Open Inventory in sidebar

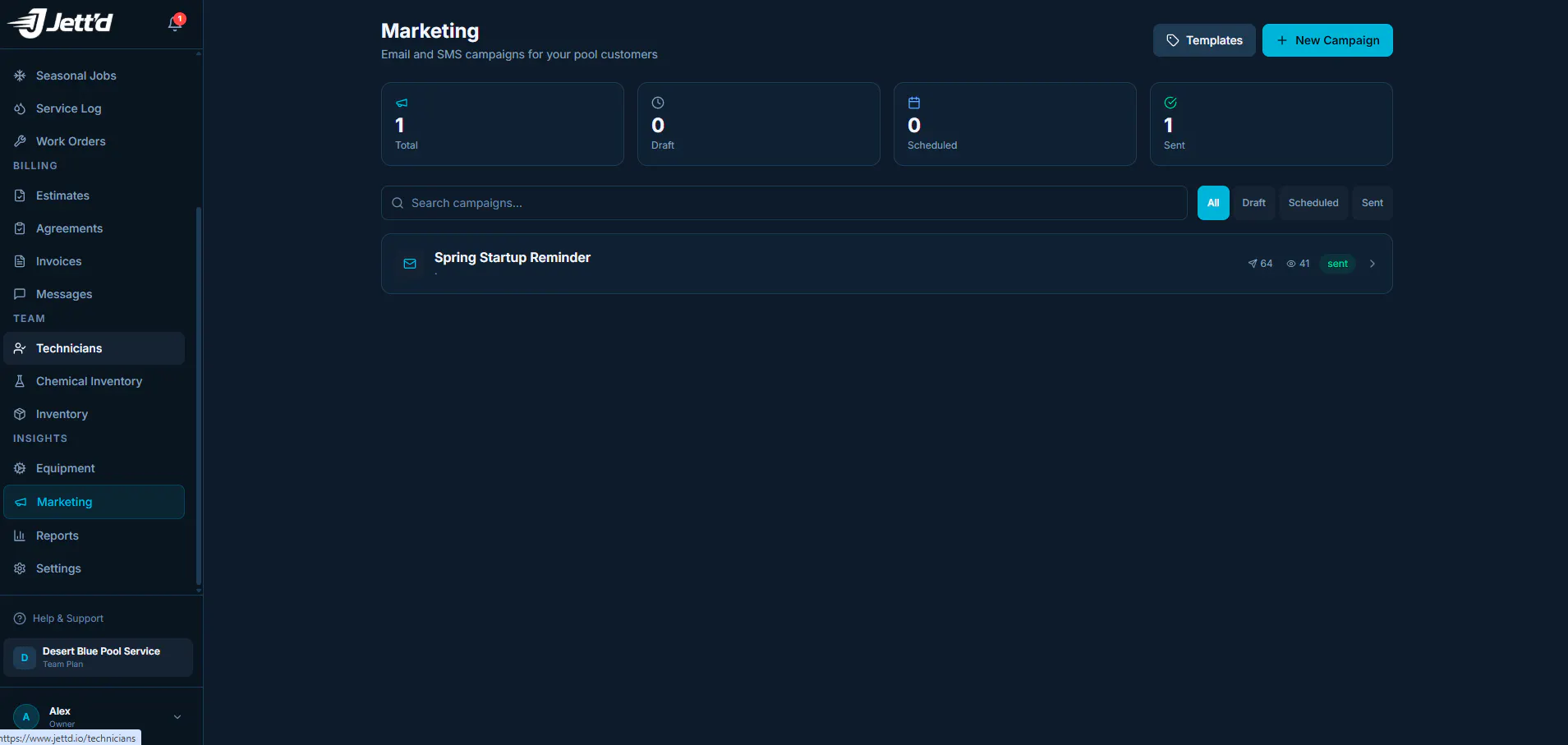[x=94, y=414]
